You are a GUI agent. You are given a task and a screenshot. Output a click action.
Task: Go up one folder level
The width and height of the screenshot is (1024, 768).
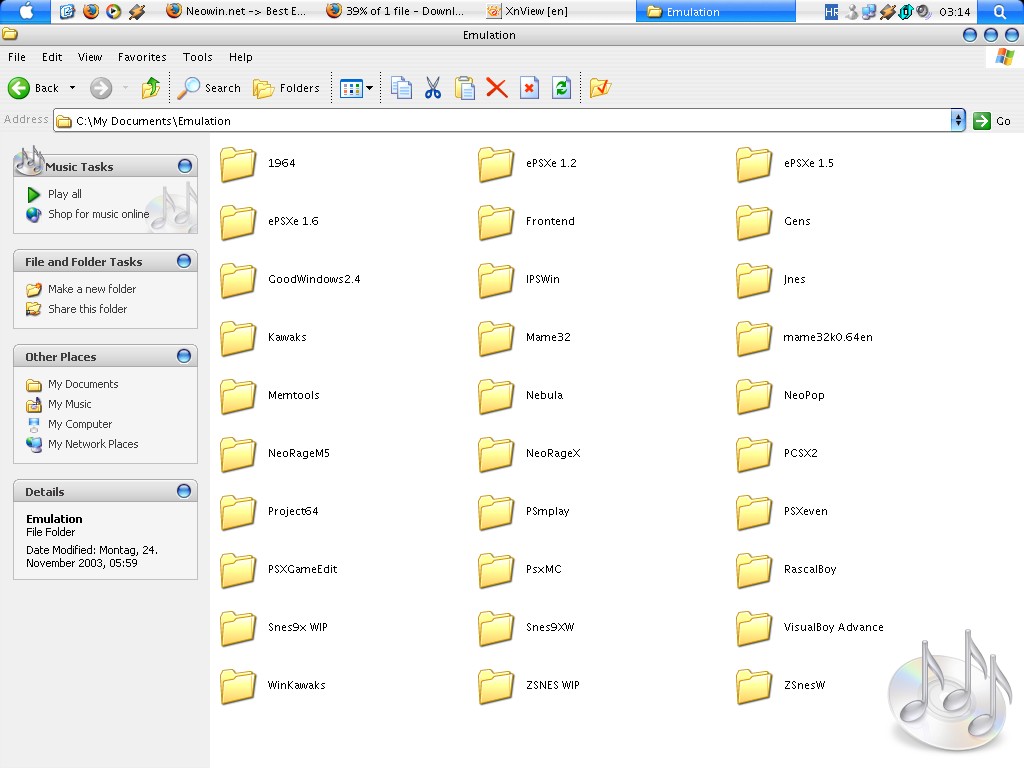click(151, 88)
